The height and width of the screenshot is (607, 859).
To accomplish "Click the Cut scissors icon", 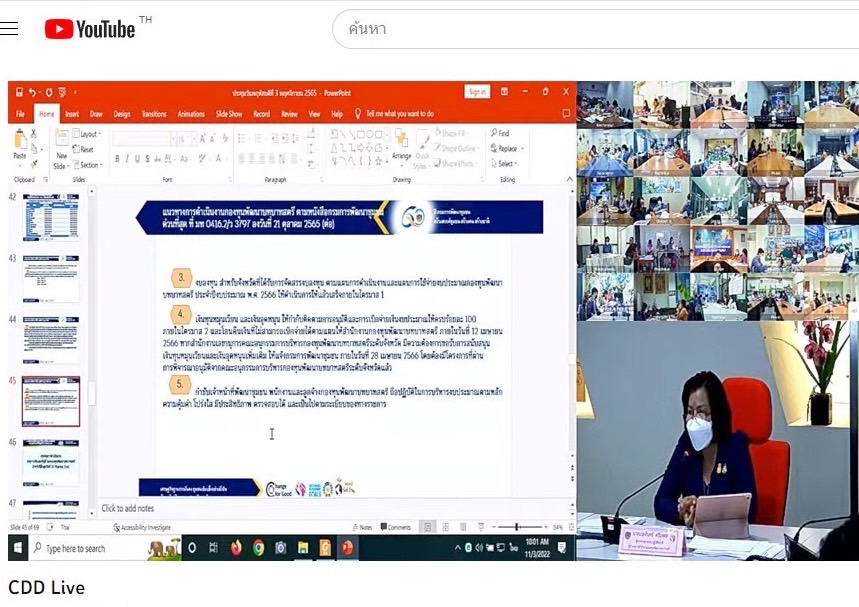I will tap(34, 133).
